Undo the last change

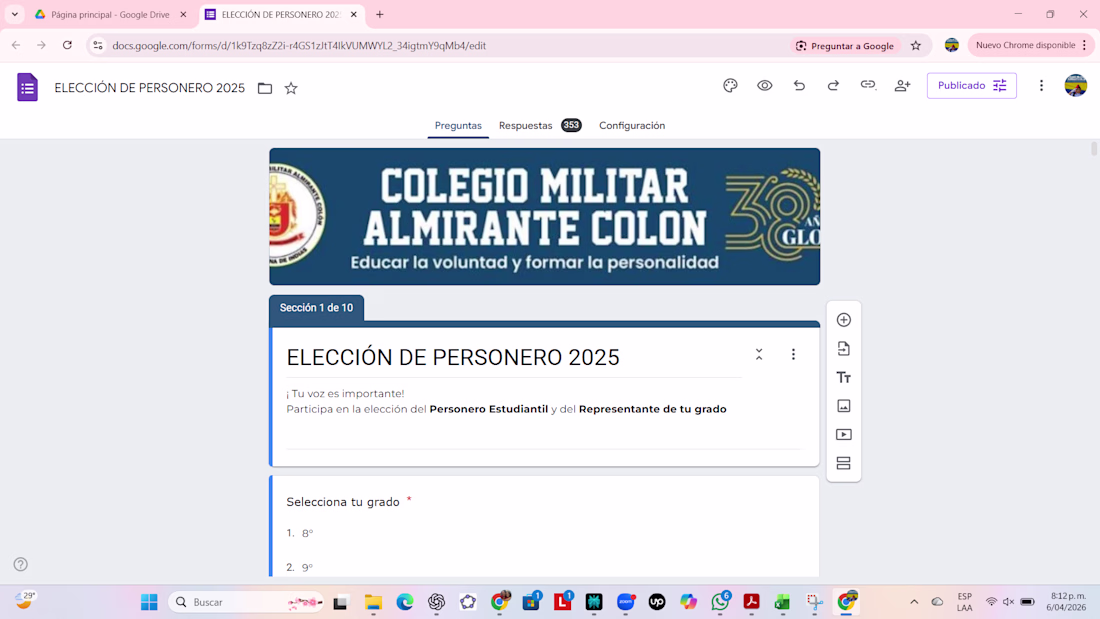799,86
